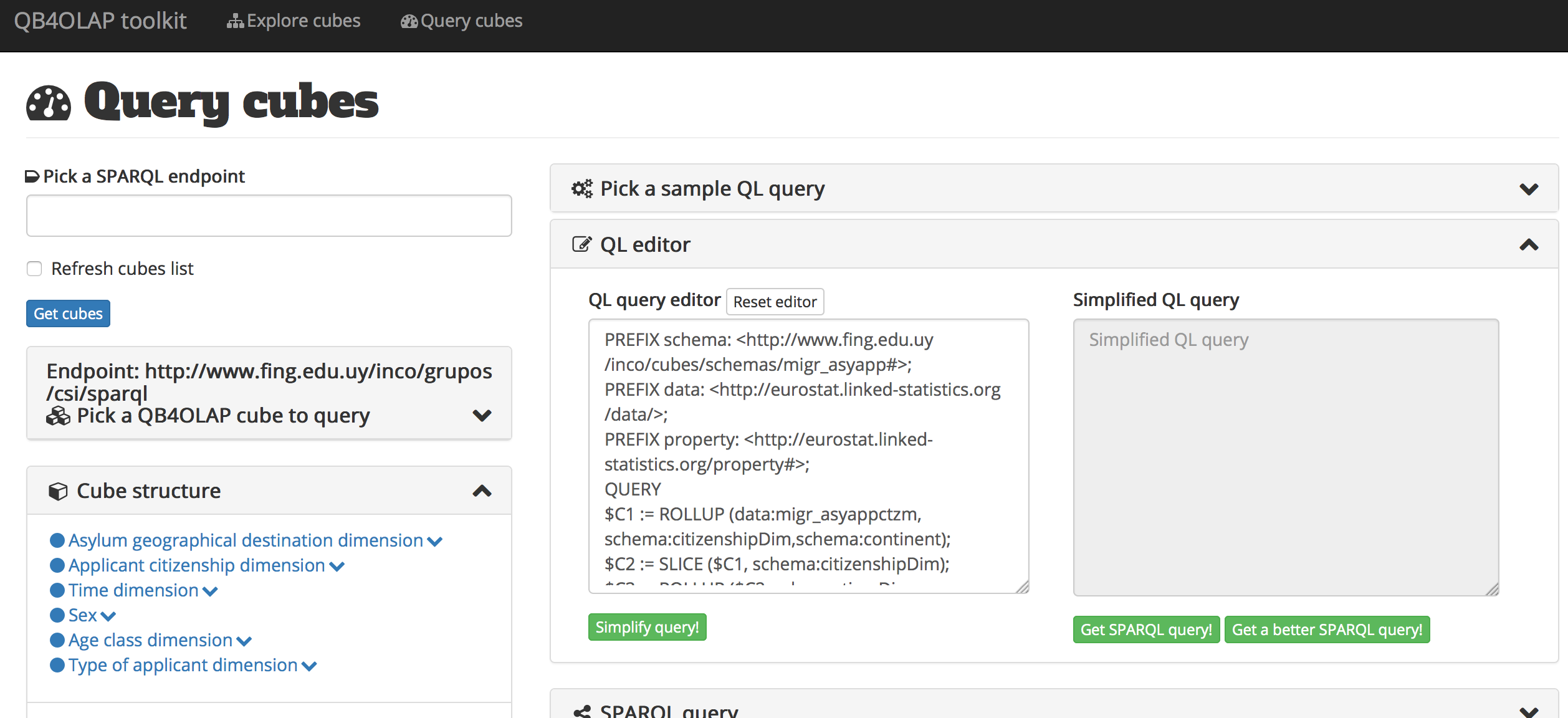
Task: Click the dashboard icon beside Query cubes in the navbar
Action: click(x=409, y=22)
